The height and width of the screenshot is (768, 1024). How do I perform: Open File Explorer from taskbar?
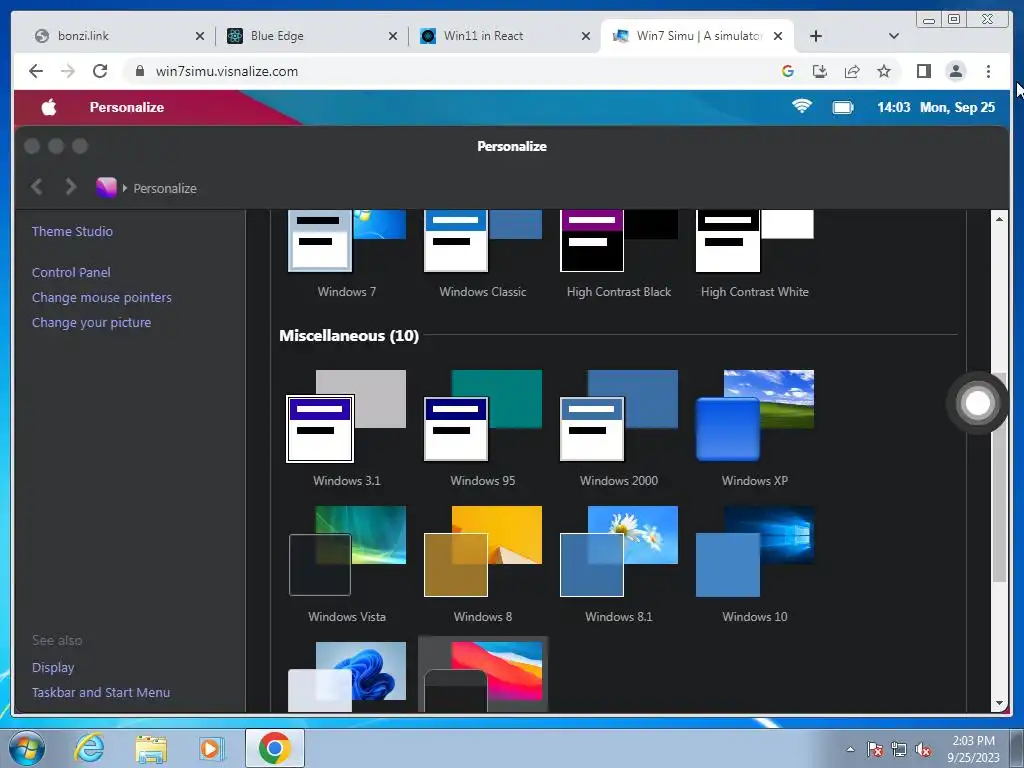coord(151,749)
